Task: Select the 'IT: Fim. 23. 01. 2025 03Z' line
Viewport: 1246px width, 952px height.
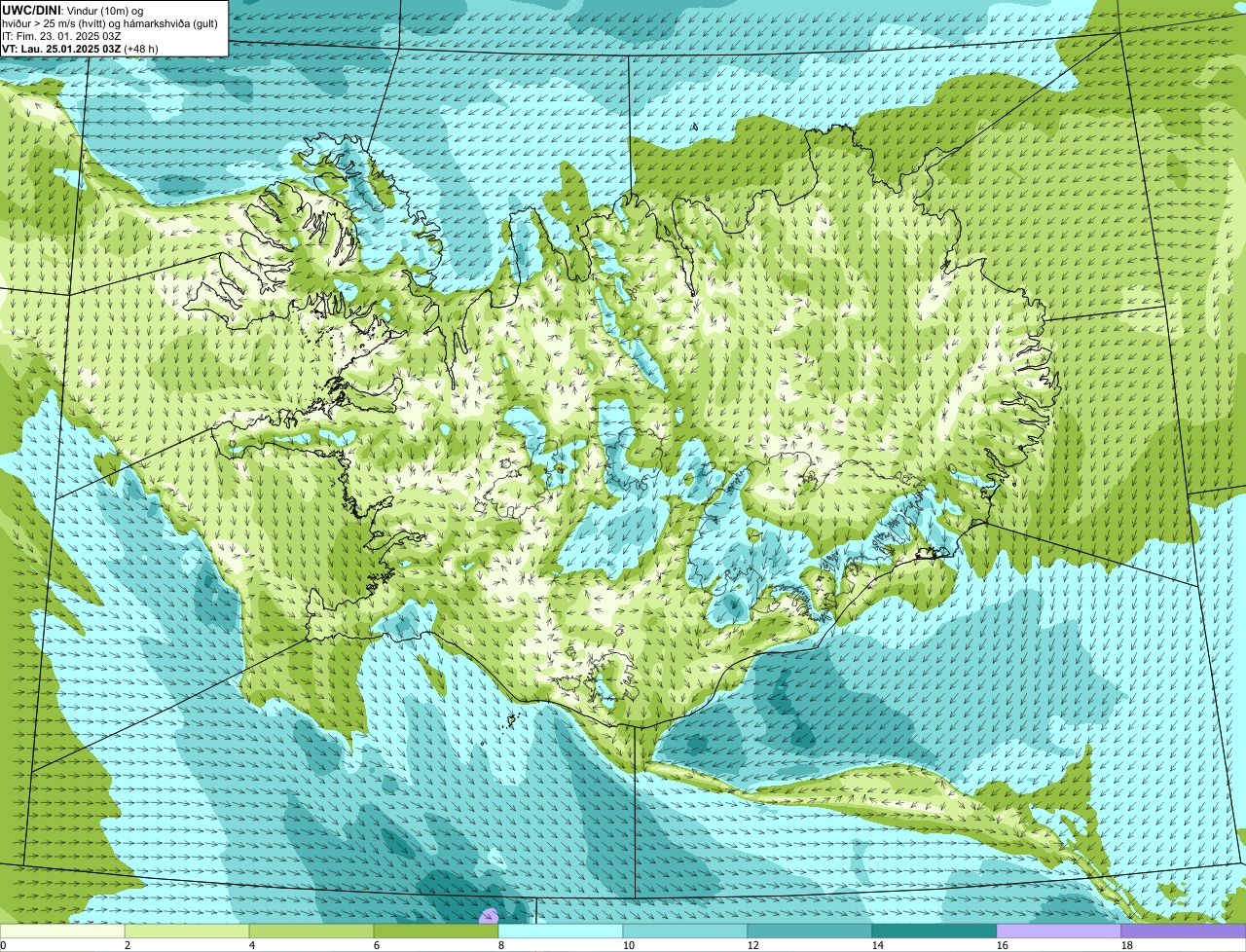Action: 61,35
